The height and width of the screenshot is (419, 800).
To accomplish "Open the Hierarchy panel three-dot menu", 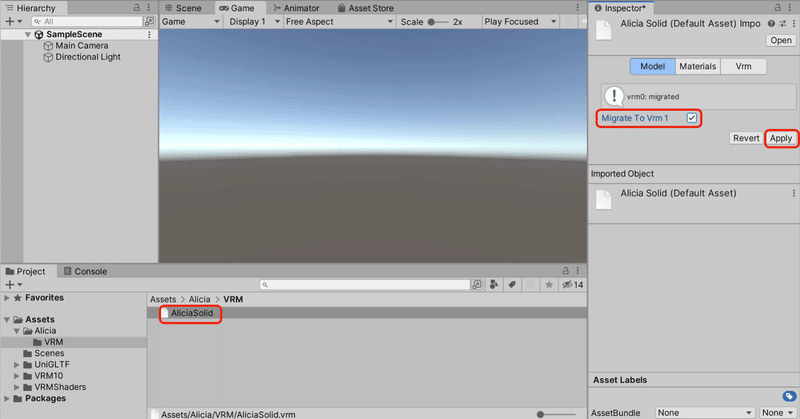I will tap(148, 8).
